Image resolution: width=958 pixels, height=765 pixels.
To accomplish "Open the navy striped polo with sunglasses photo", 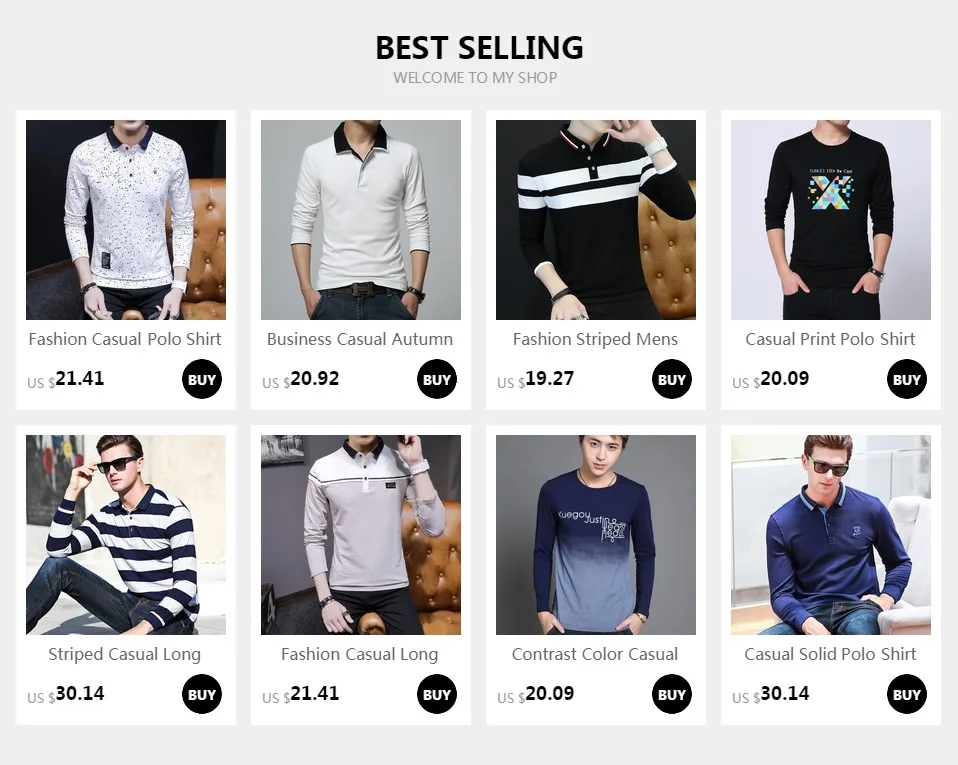I will tap(126, 535).
